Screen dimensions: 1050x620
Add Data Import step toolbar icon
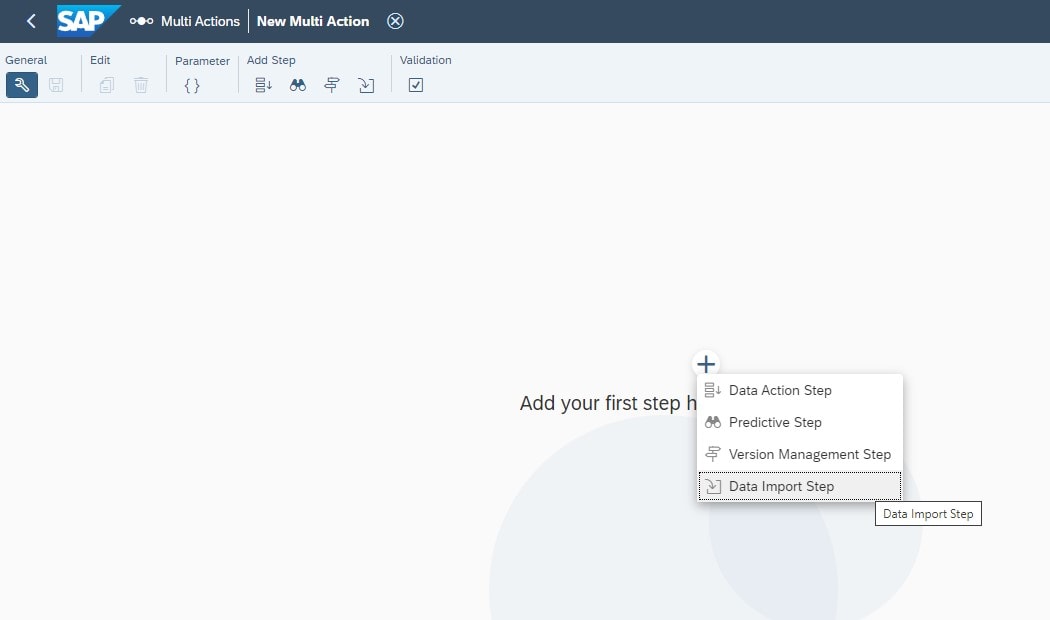pyautogui.click(x=366, y=85)
